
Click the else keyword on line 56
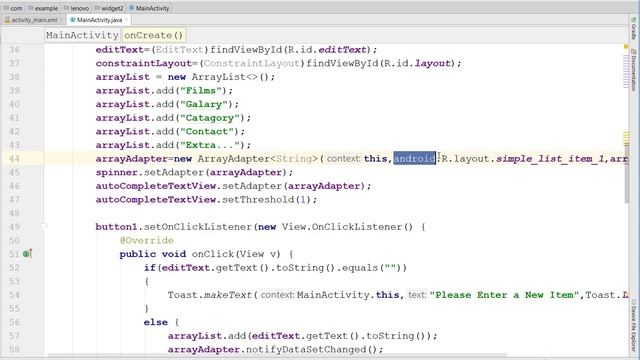pyautogui.click(x=156, y=322)
